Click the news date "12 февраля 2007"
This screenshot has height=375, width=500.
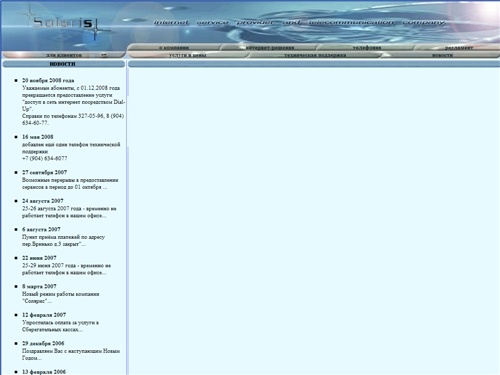pos(44,315)
